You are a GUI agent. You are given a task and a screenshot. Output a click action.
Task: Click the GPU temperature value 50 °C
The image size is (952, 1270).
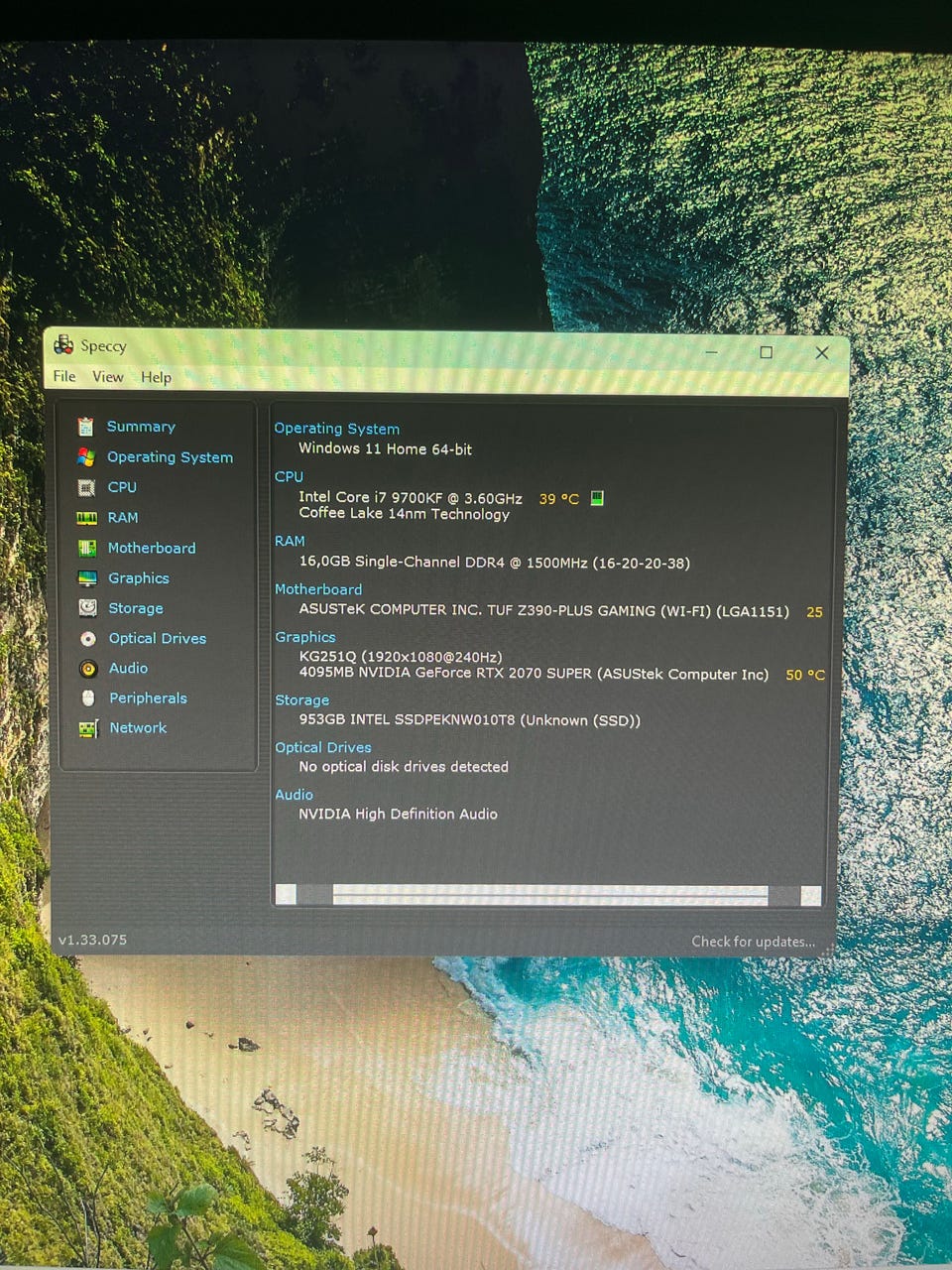(805, 675)
